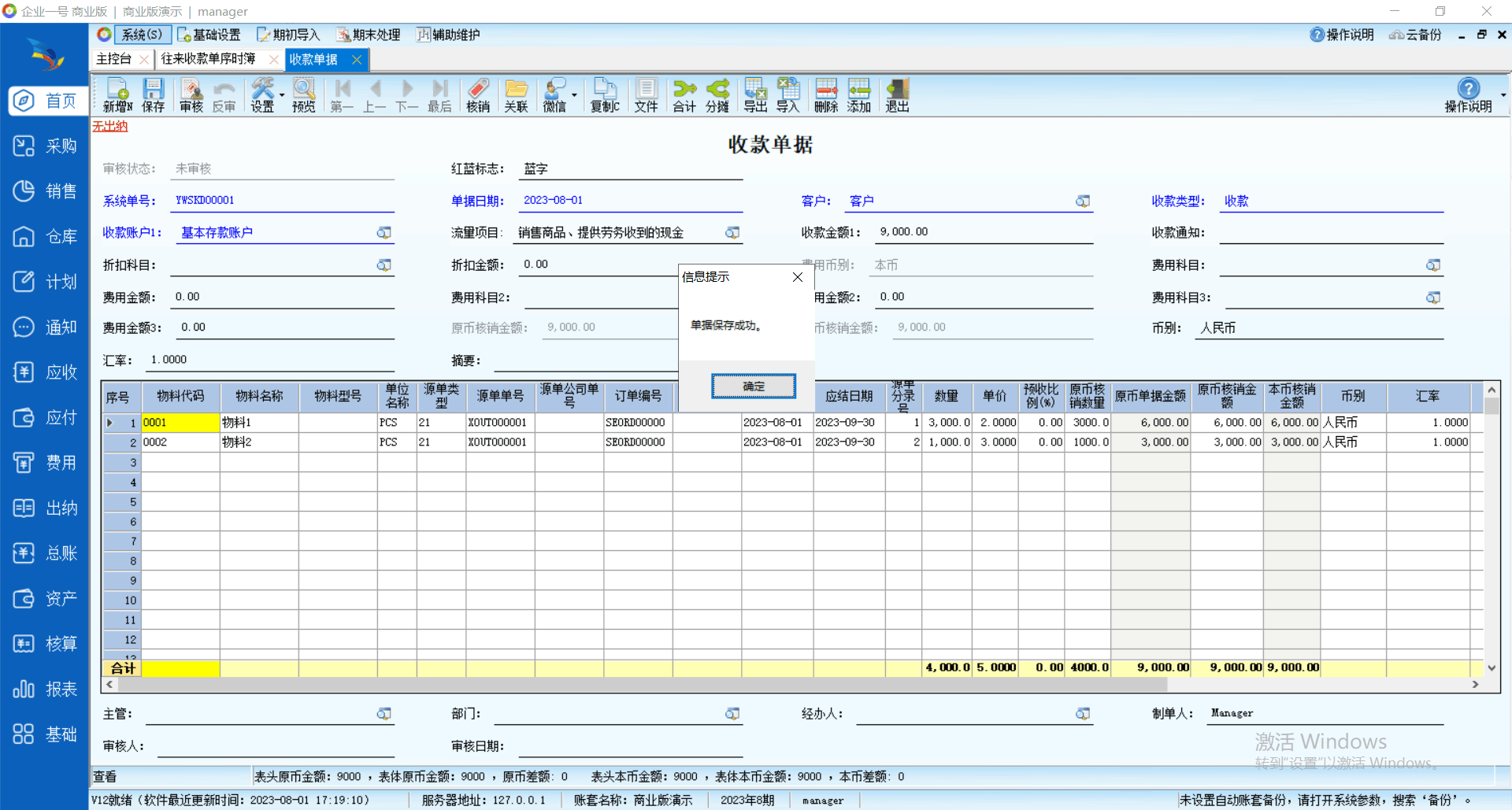This screenshot has width=1512, height=810.
Task: Open the 报表 (Reports) sidebar module
Action: tap(45, 690)
